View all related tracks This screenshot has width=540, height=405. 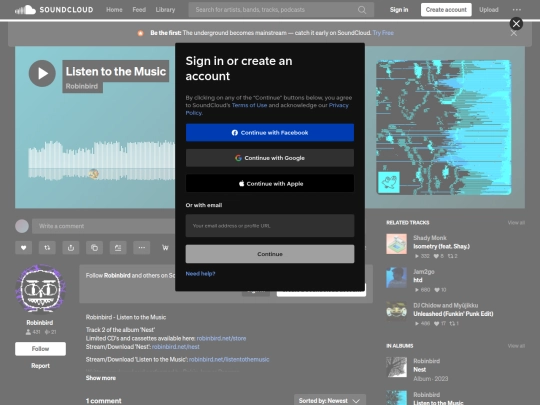point(516,222)
